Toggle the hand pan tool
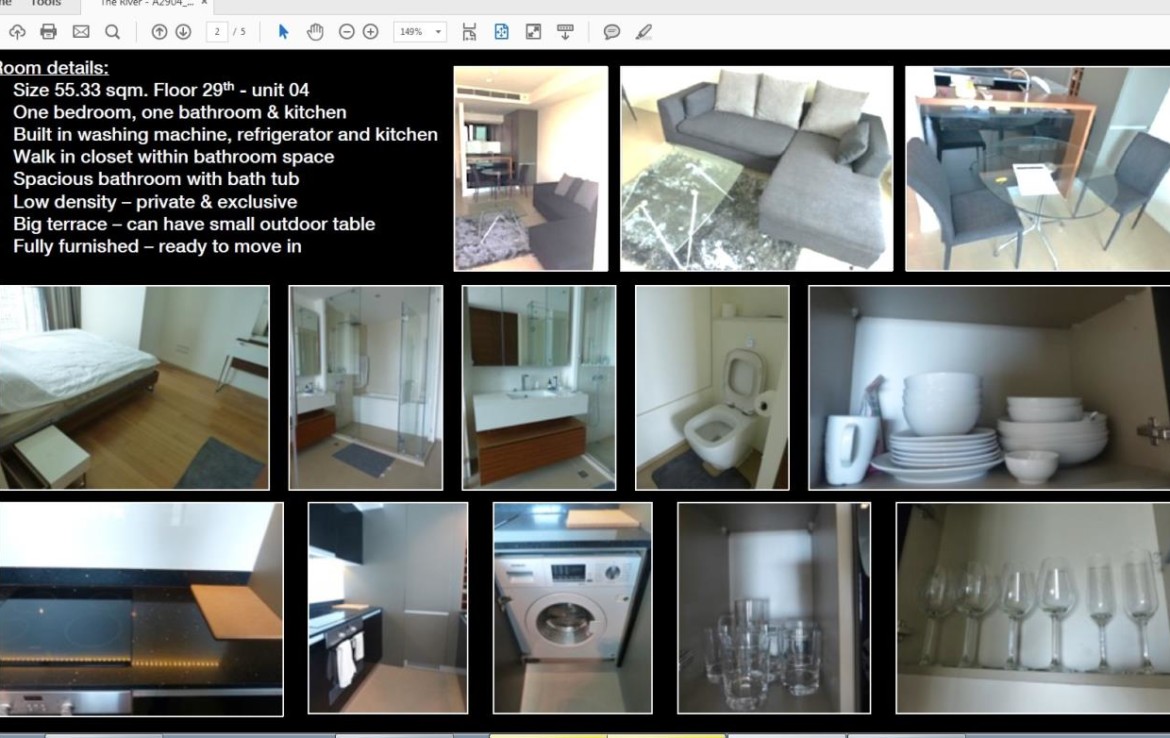Viewport: 1170px width, 738px height. click(315, 32)
